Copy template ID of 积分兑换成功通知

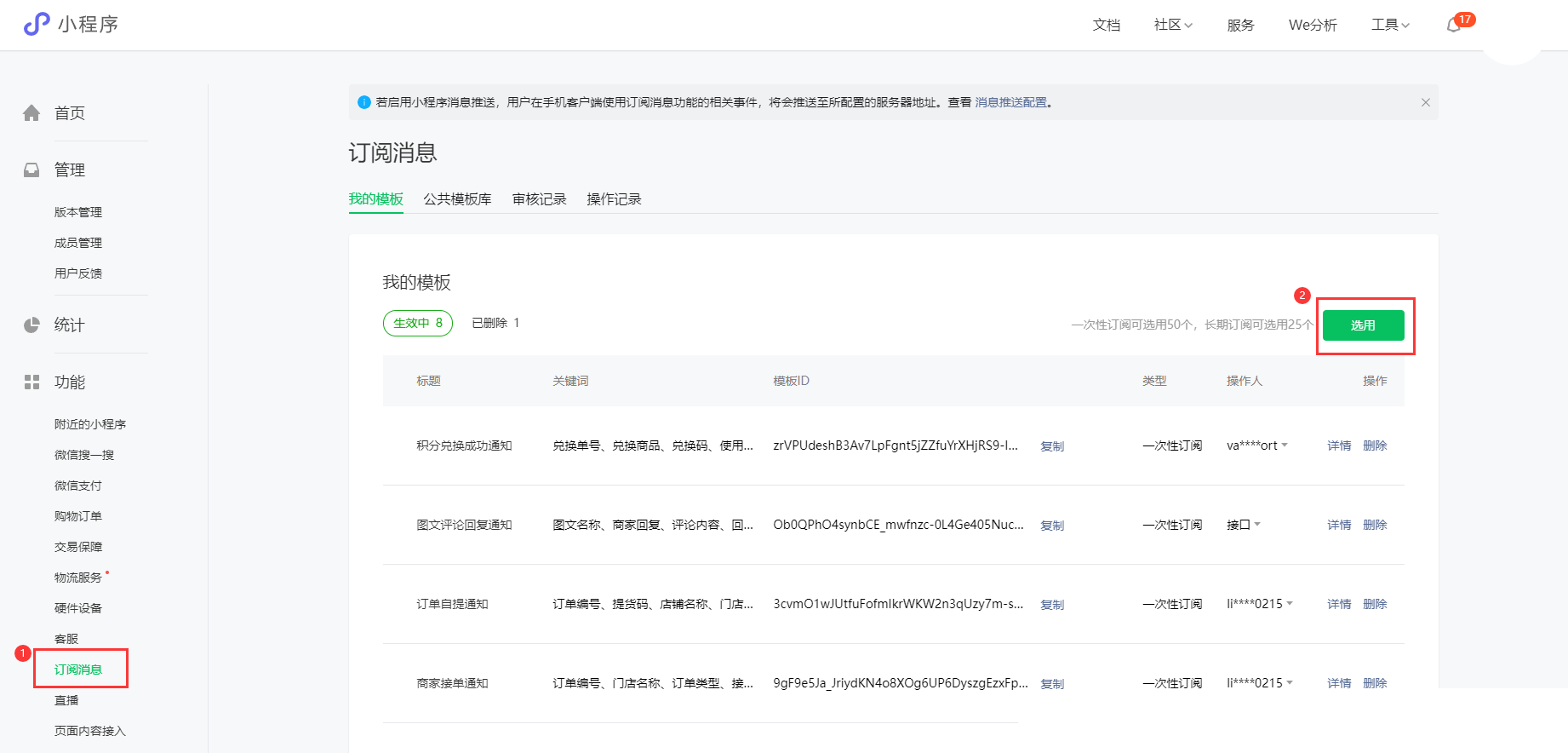point(1052,446)
